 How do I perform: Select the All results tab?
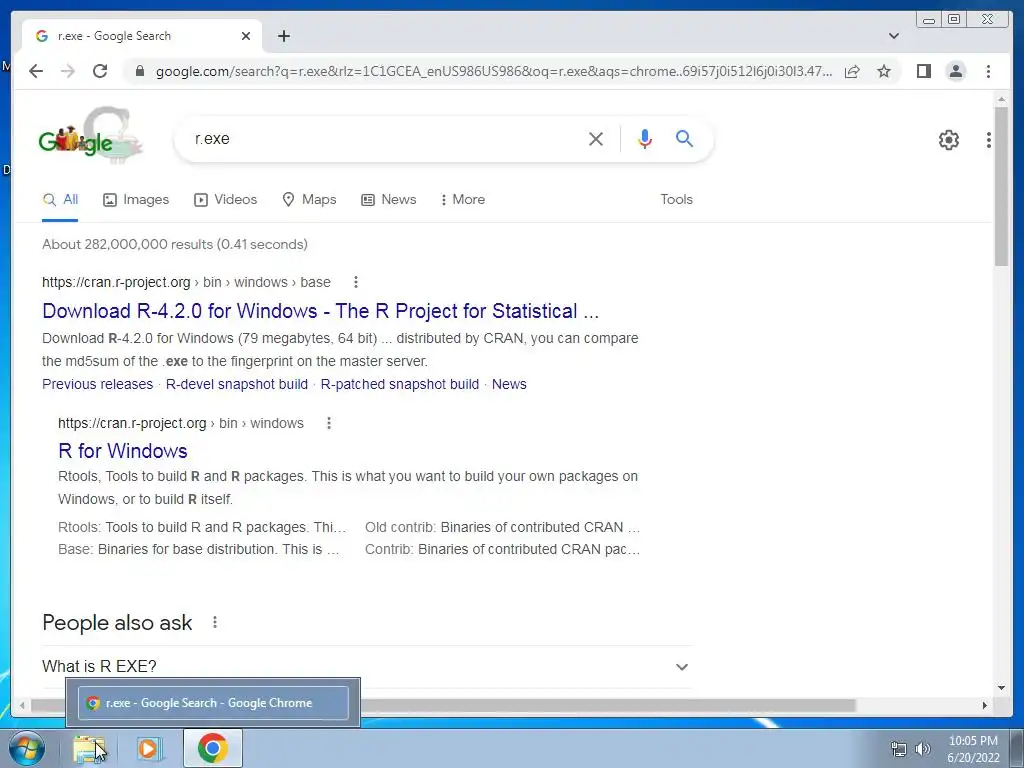[60, 200]
